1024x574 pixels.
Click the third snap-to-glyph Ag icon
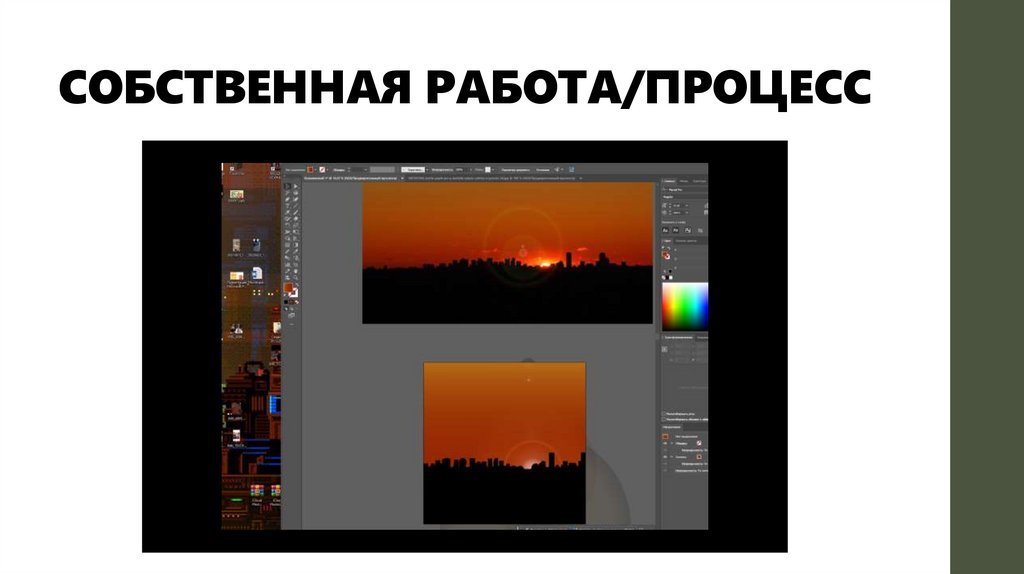[x=688, y=231]
